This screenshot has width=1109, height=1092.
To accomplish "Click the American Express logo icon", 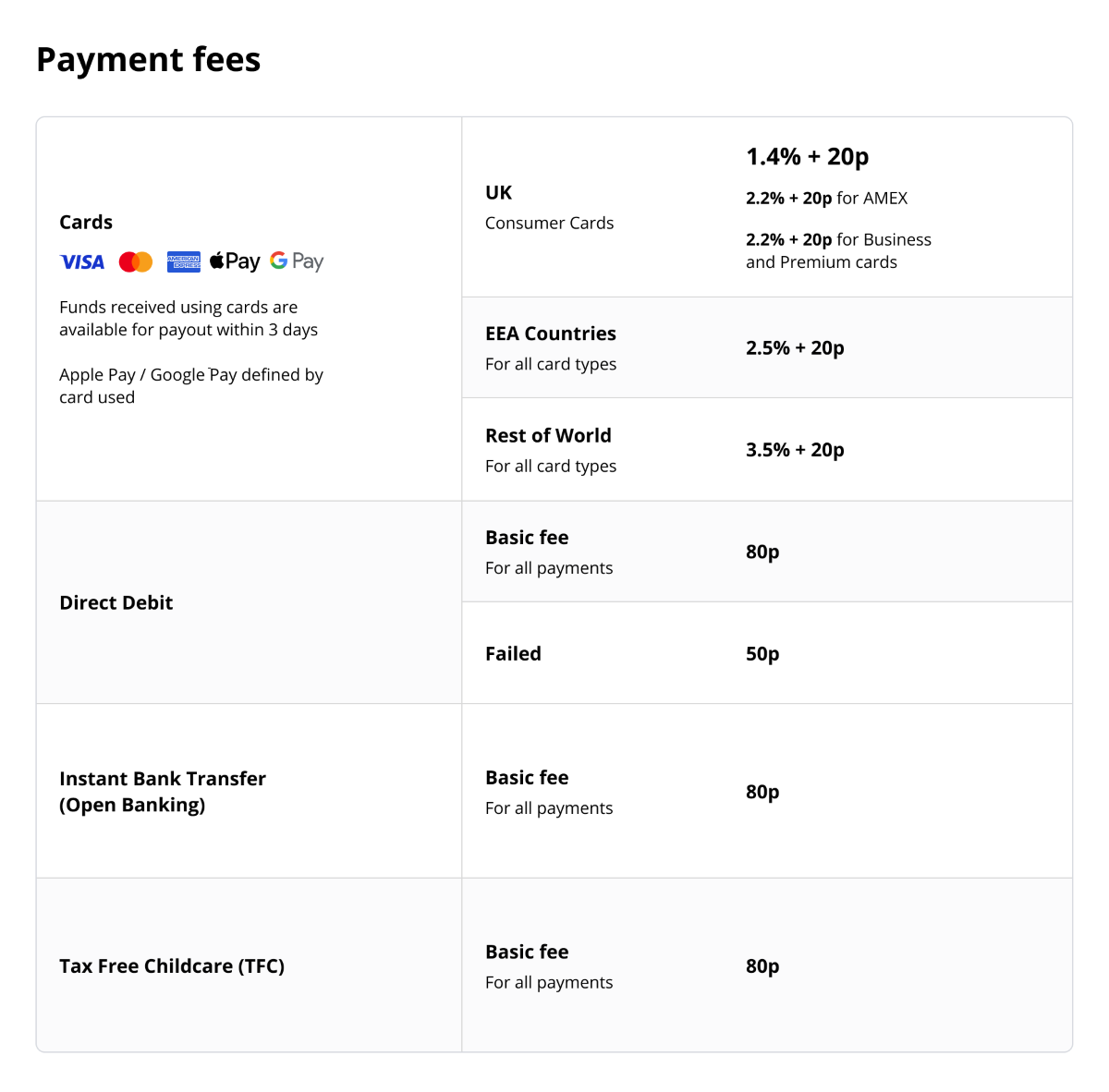I will [x=184, y=261].
